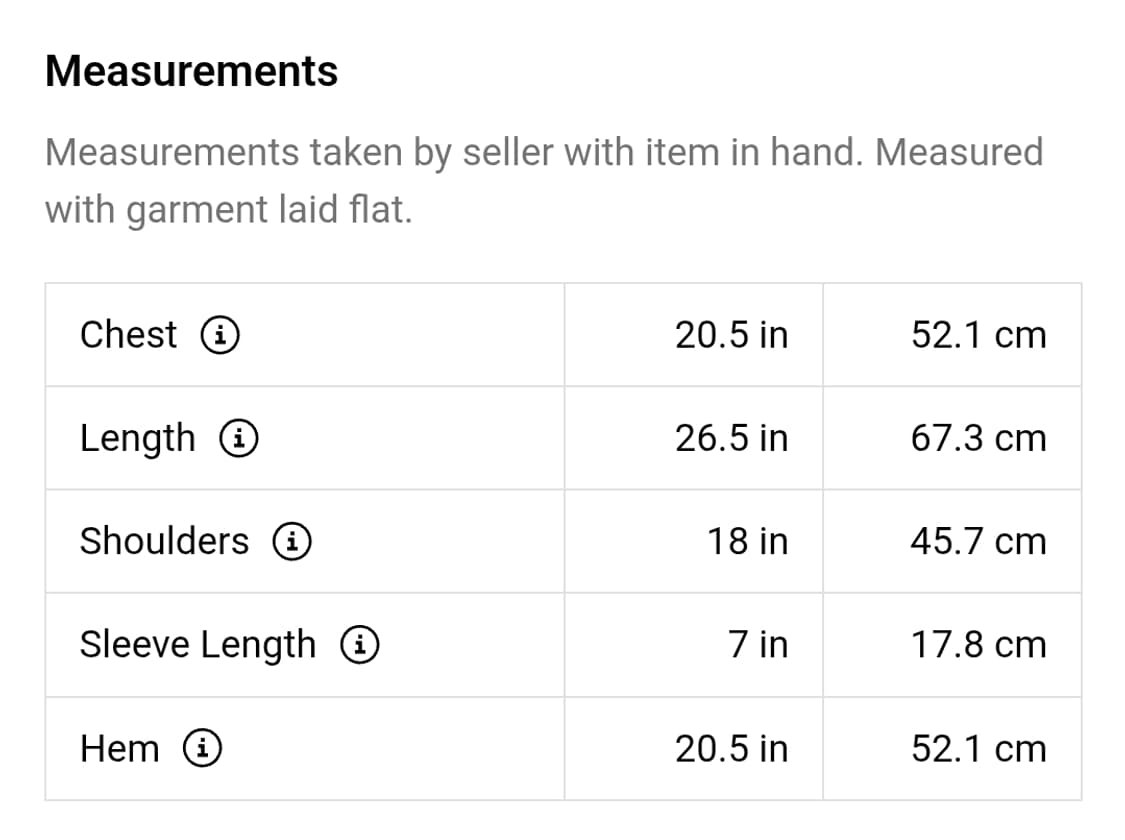The height and width of the screenshot is (840, 1125).
Task: Select the Hem row label
Action: point(120,749)
